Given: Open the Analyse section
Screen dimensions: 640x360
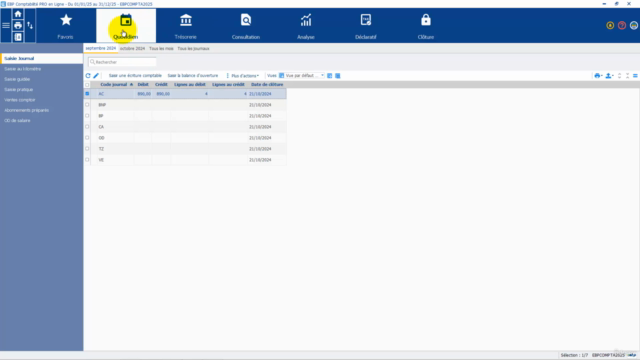Looking at the screenshot, I should (x=306, y=26).
